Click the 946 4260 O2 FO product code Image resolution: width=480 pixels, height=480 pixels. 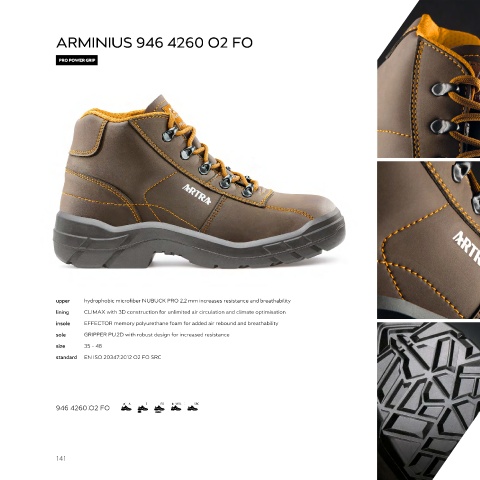tap(83, 408)
